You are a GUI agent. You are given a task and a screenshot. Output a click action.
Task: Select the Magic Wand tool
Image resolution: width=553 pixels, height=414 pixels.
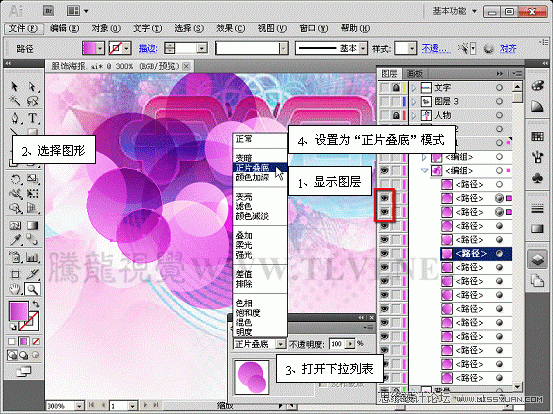tap(15, 102)
